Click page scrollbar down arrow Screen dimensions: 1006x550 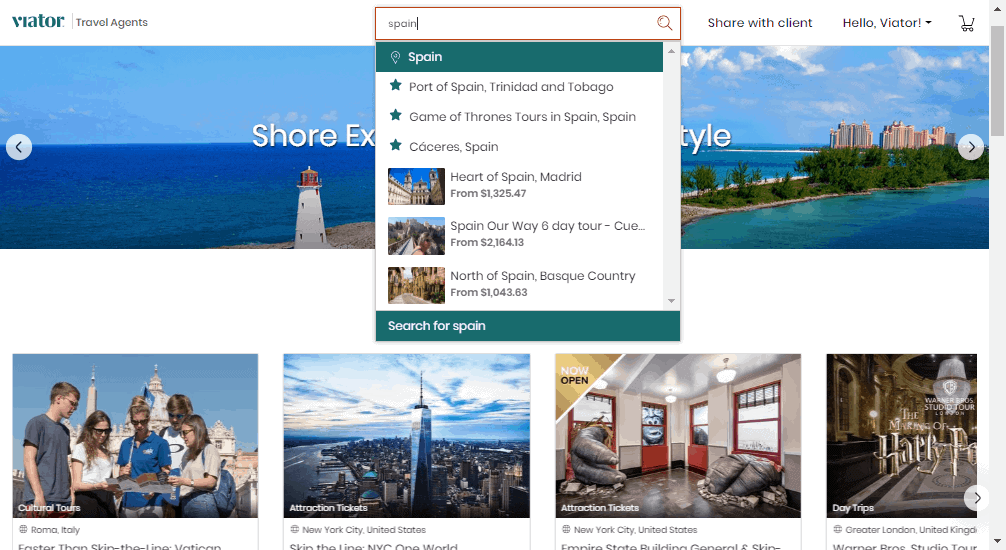(x=997, y=542)
